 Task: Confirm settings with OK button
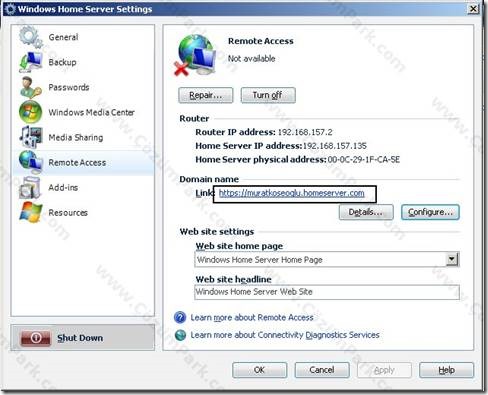259,370
